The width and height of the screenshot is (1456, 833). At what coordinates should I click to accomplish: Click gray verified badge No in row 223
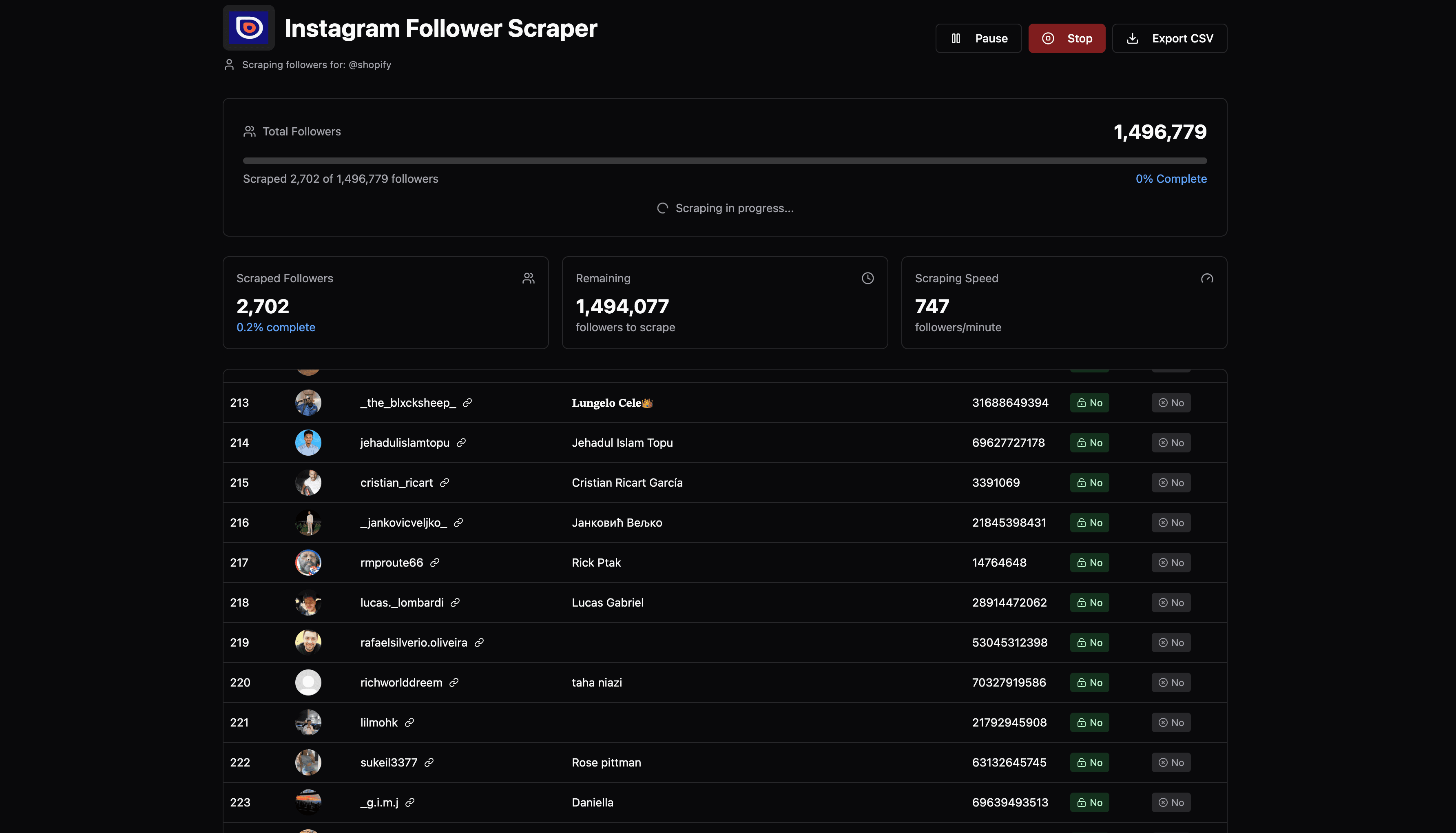coord(1171,803)
